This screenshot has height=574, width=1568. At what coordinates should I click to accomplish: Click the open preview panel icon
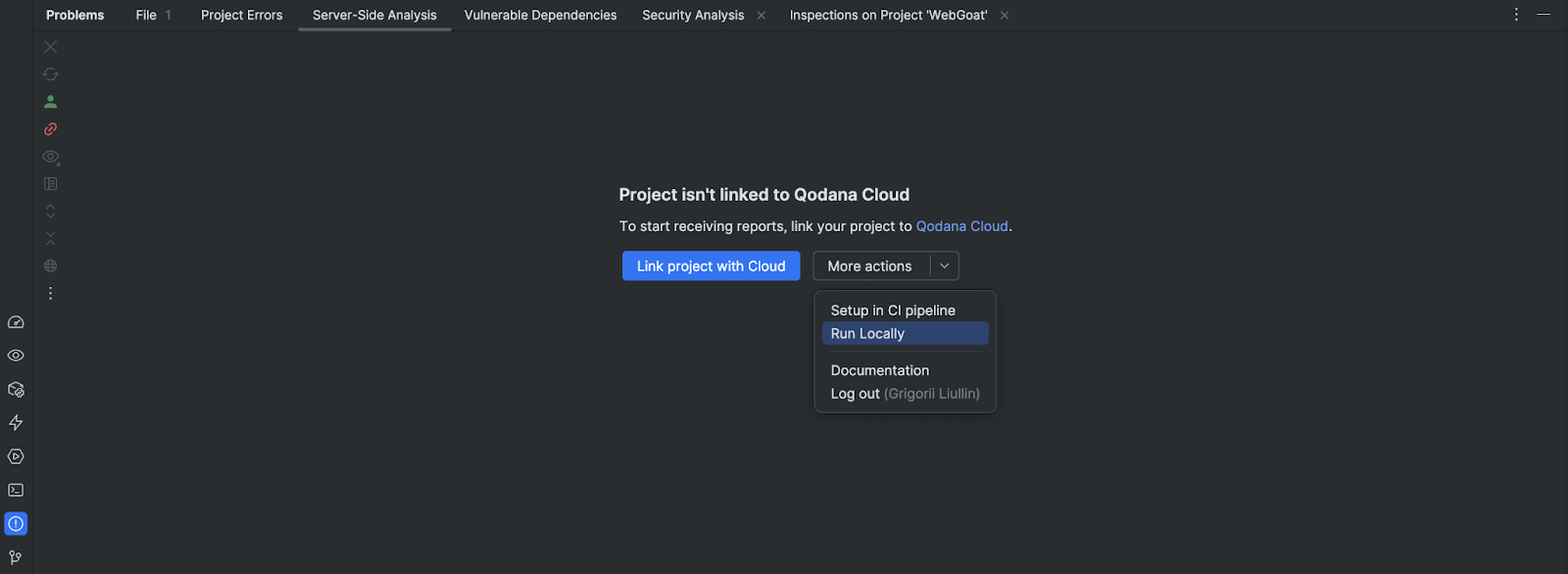[x=51, y=184]
